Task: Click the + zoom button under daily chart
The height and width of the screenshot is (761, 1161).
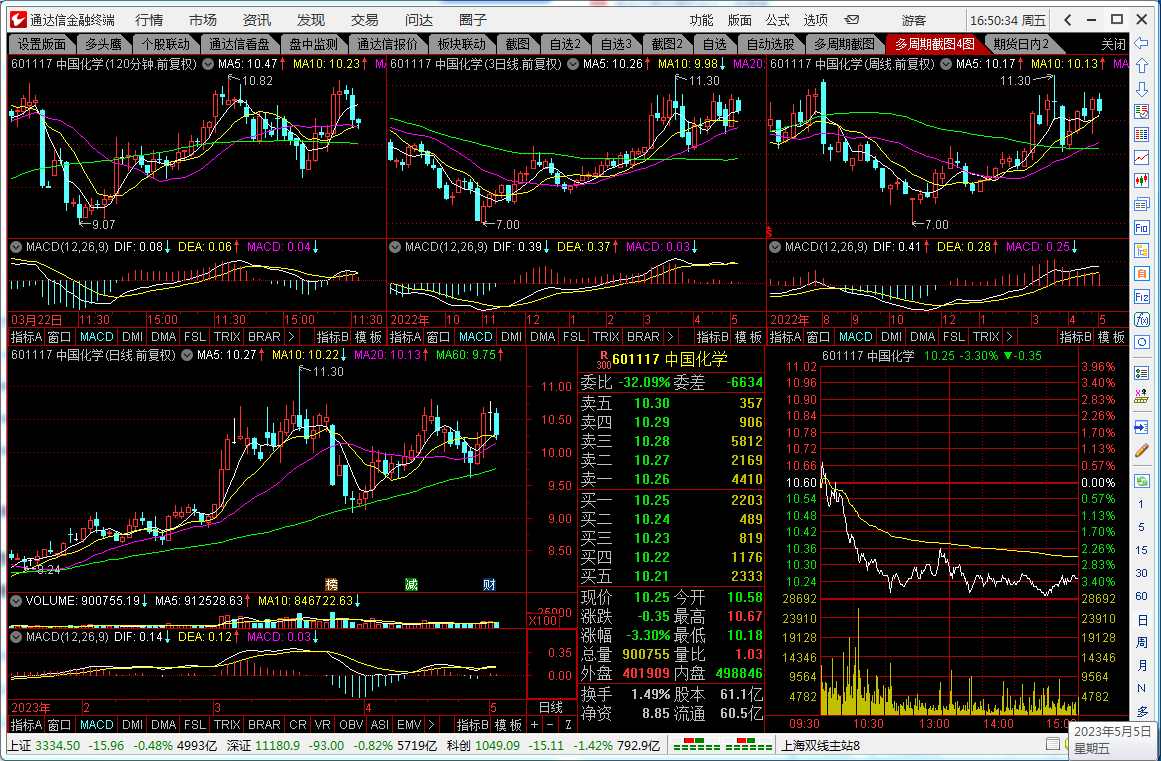Action: click(x=535, y=725)
